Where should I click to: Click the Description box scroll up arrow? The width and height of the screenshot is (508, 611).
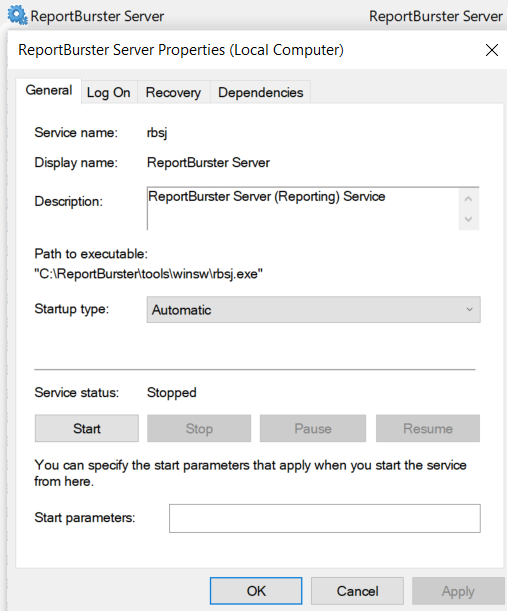tap(469, 199)
